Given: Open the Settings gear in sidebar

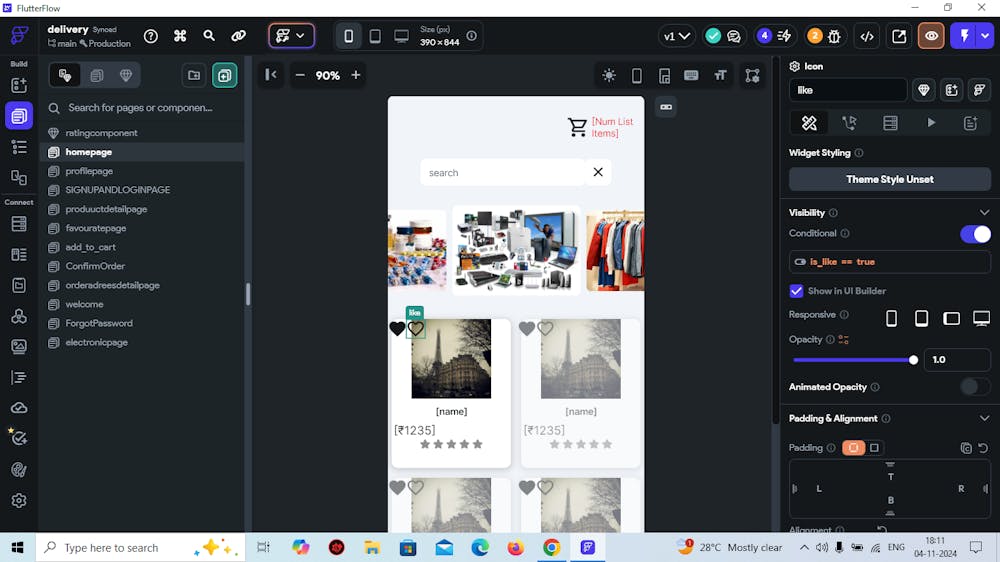Looking at the screenshot, I should coord(19,501).
